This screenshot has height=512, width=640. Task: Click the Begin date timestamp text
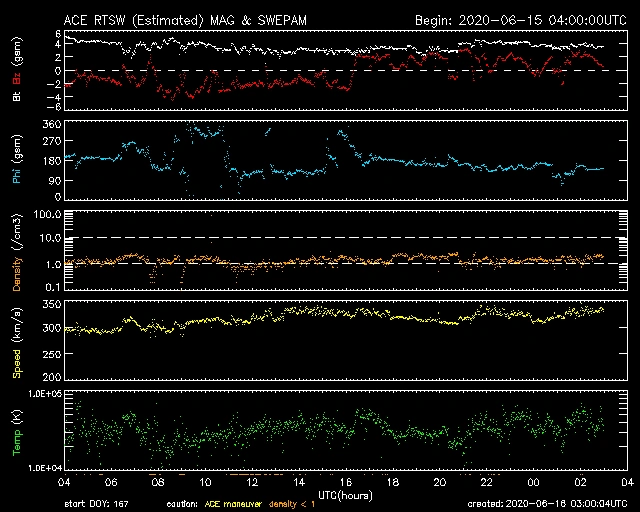[519, 19]
